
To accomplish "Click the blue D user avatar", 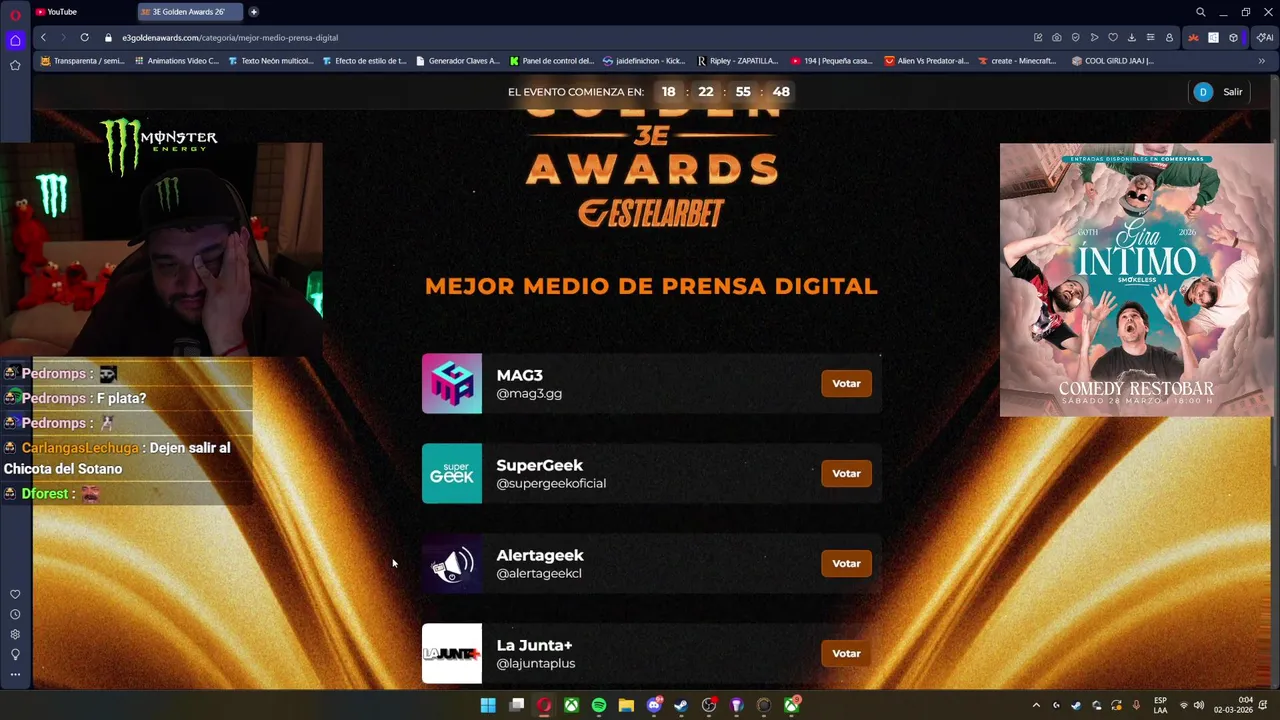I will tap(1203, 92).
